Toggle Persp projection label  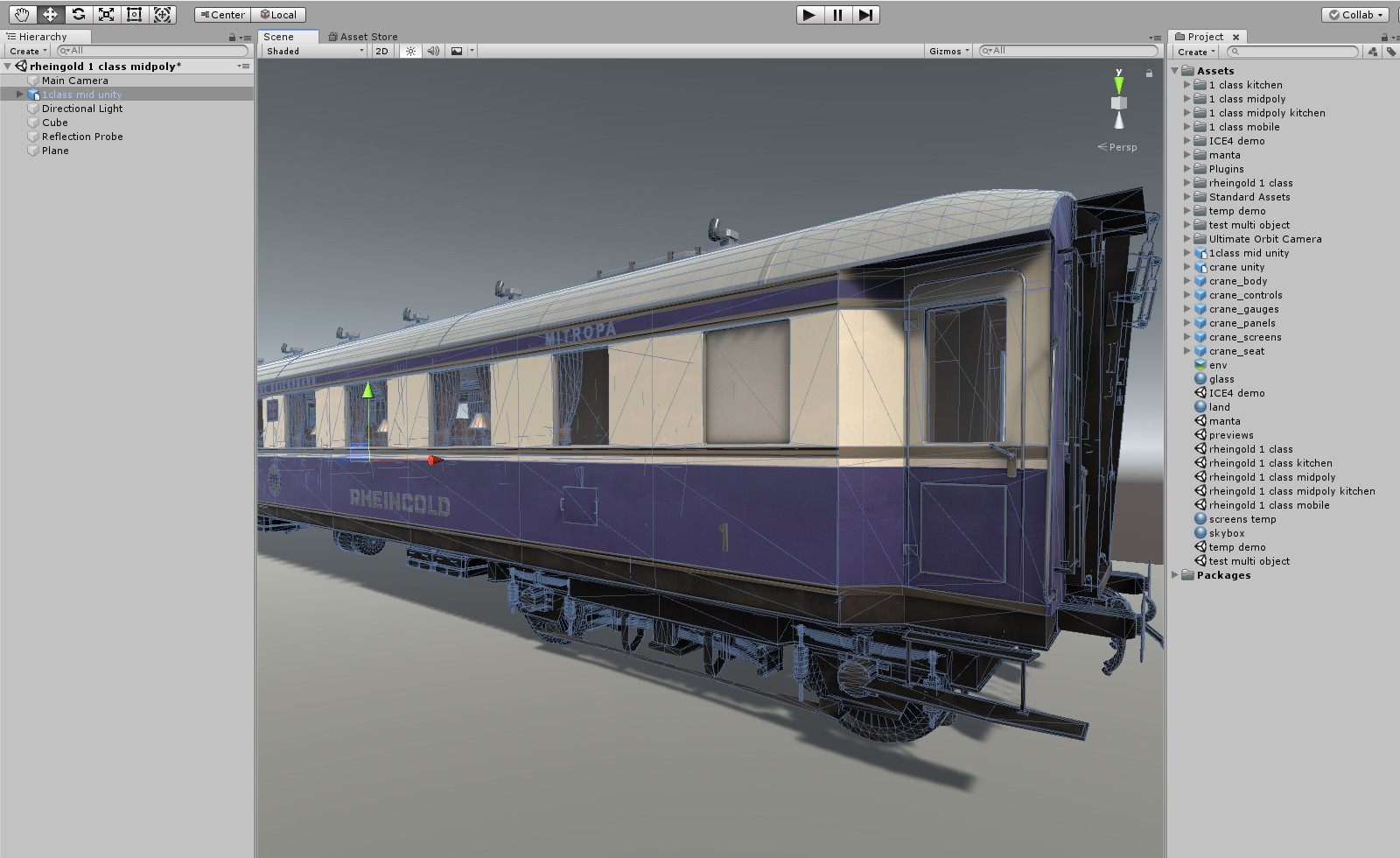(1117, 147)
